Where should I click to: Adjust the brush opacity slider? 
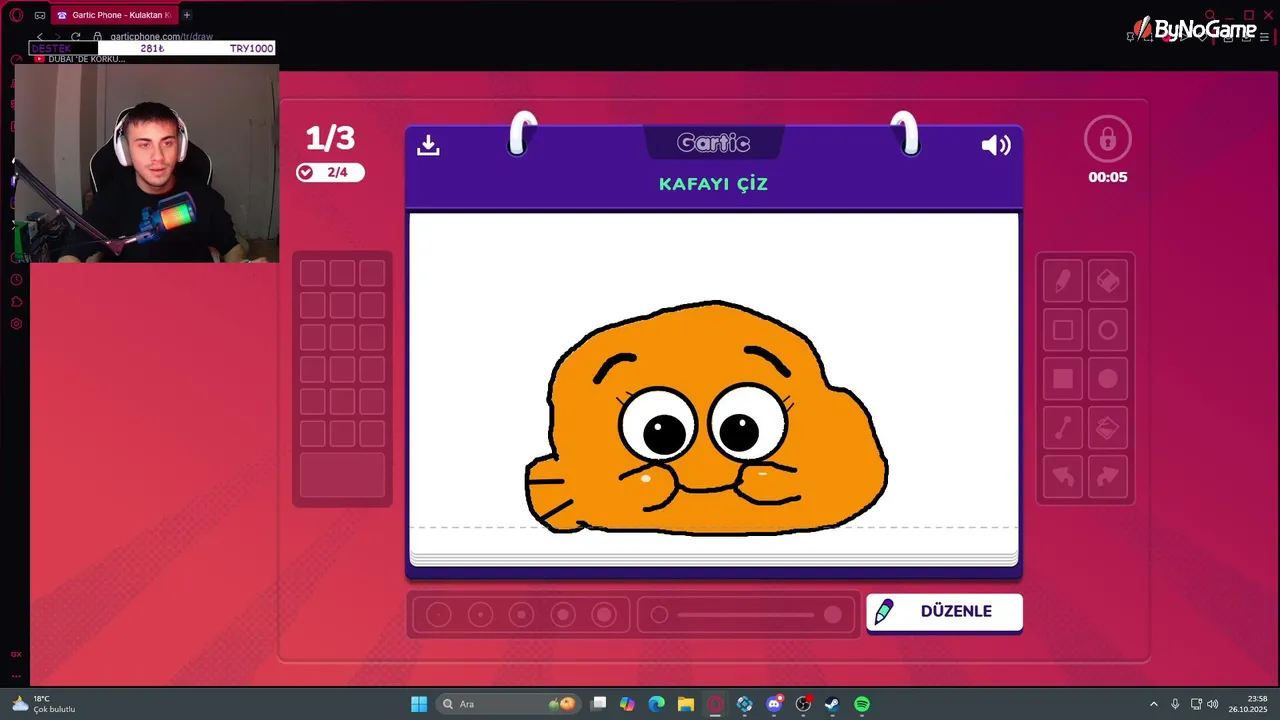pyautogui.click(x=747, y=615)
